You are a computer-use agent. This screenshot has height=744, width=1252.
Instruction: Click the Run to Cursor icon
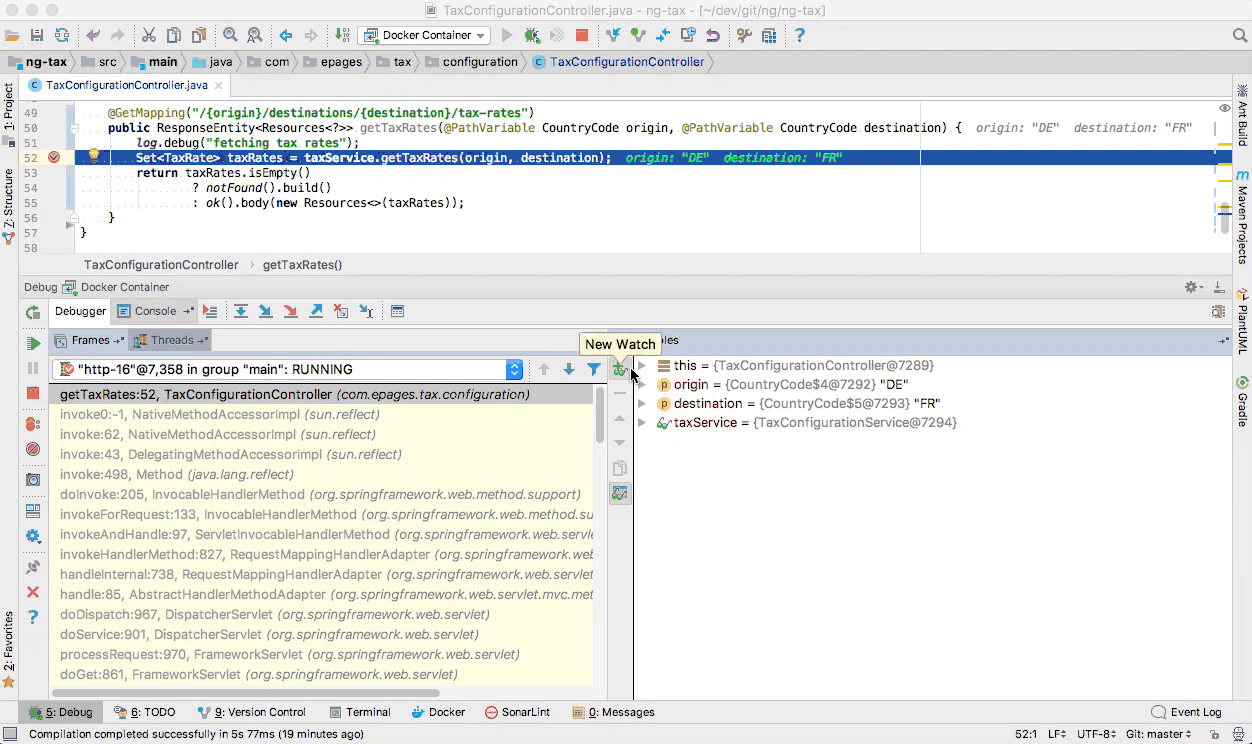[366, 312]
